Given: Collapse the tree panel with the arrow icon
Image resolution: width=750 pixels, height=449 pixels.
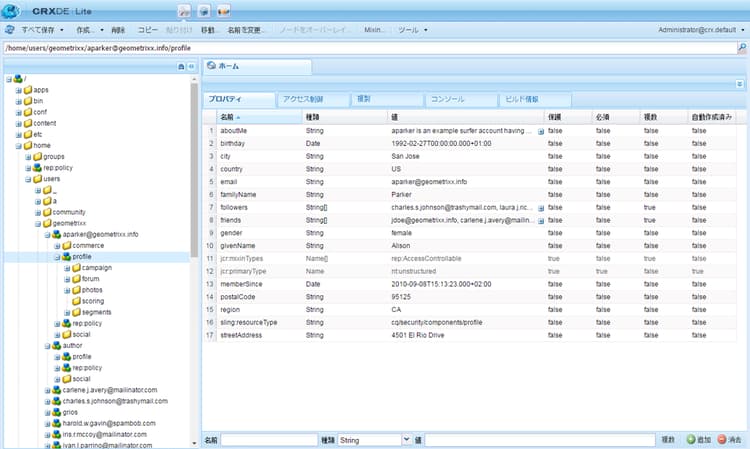Looking at the screenshot, I should 191,66.
